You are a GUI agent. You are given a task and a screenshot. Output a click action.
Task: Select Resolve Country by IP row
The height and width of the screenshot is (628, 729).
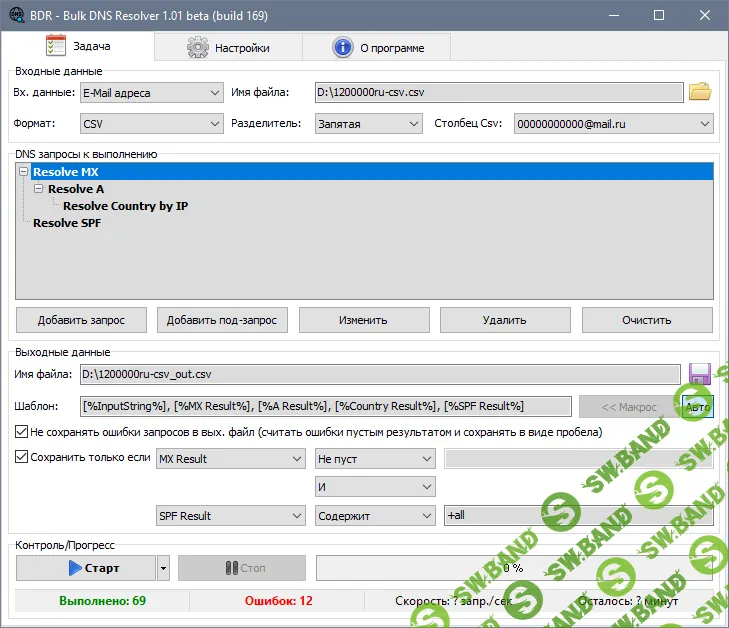click(x=126, y=206)
